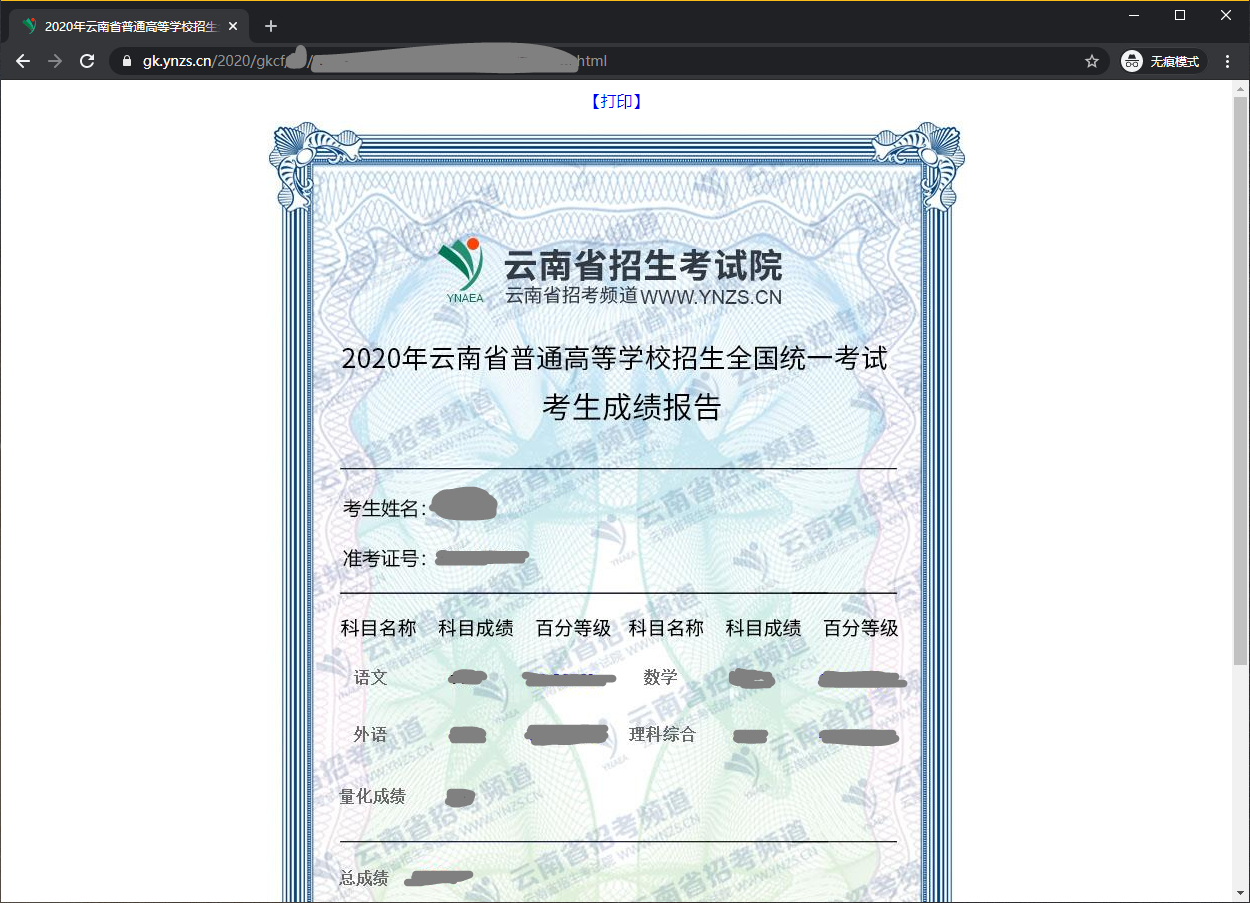The height and width of the screenshot is (903, 1250).
Task: Click the browser forward arrow
Action: [x=55, y=61]
